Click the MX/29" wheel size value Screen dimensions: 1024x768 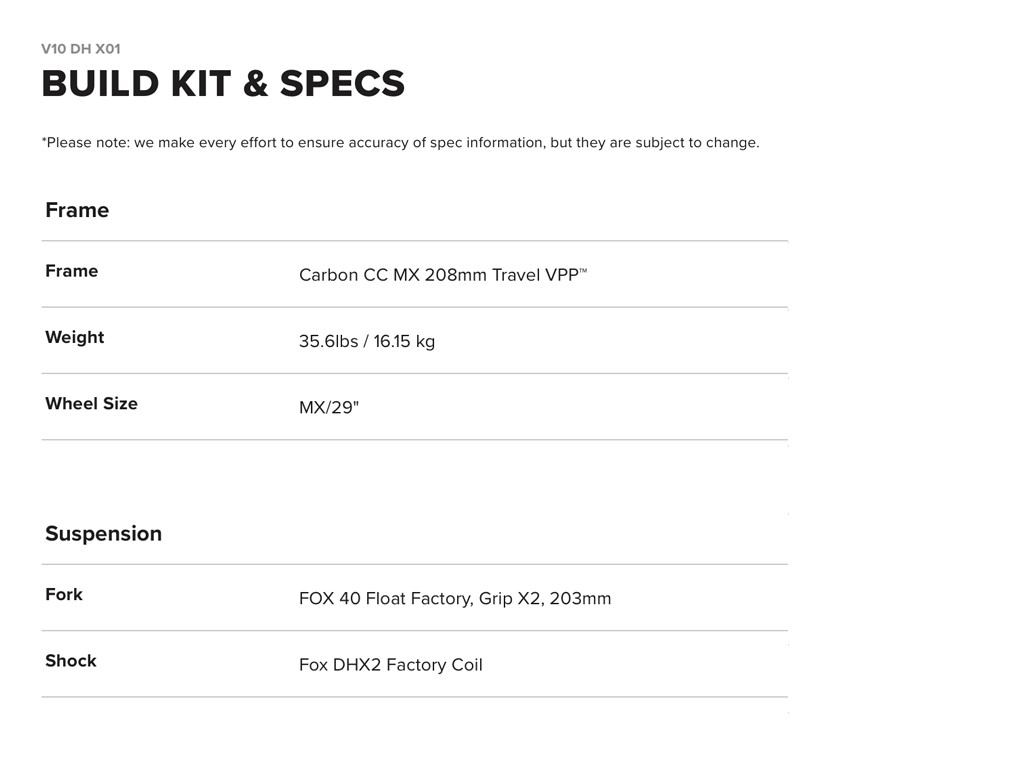(329, 408)
